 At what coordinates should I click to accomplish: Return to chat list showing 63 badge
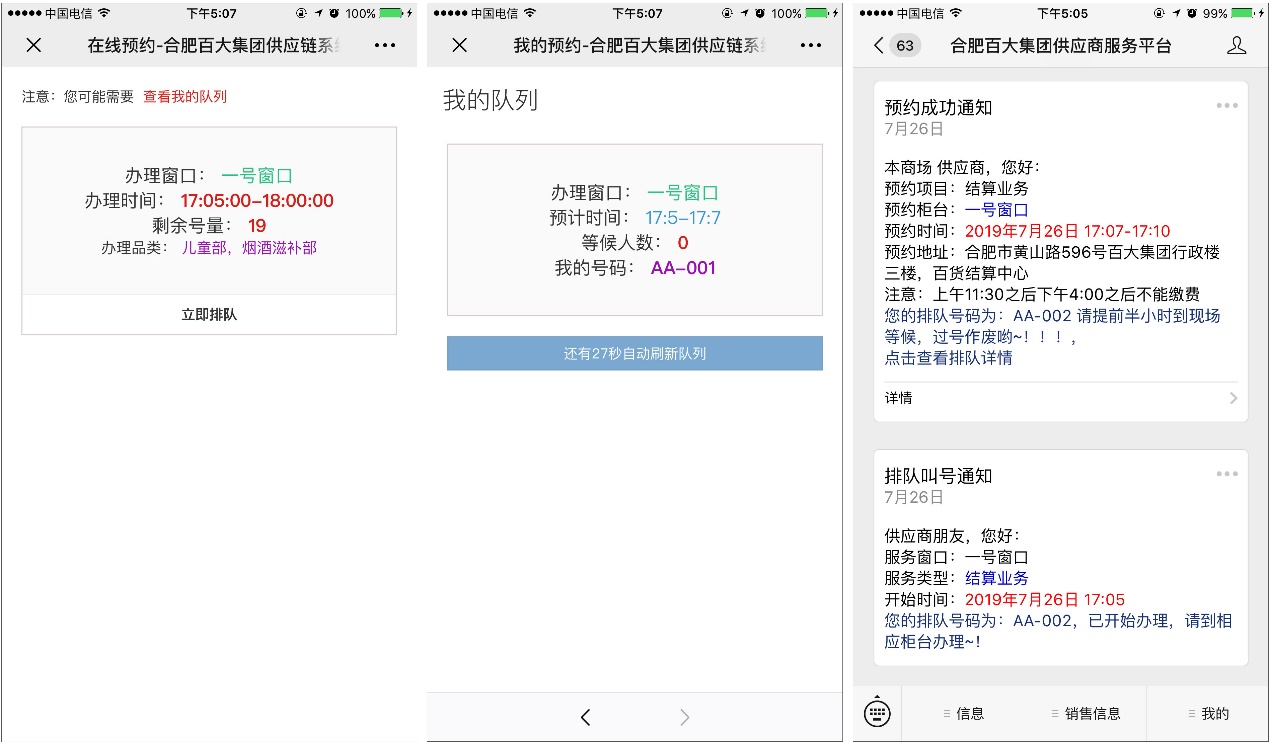coord(894,46)
